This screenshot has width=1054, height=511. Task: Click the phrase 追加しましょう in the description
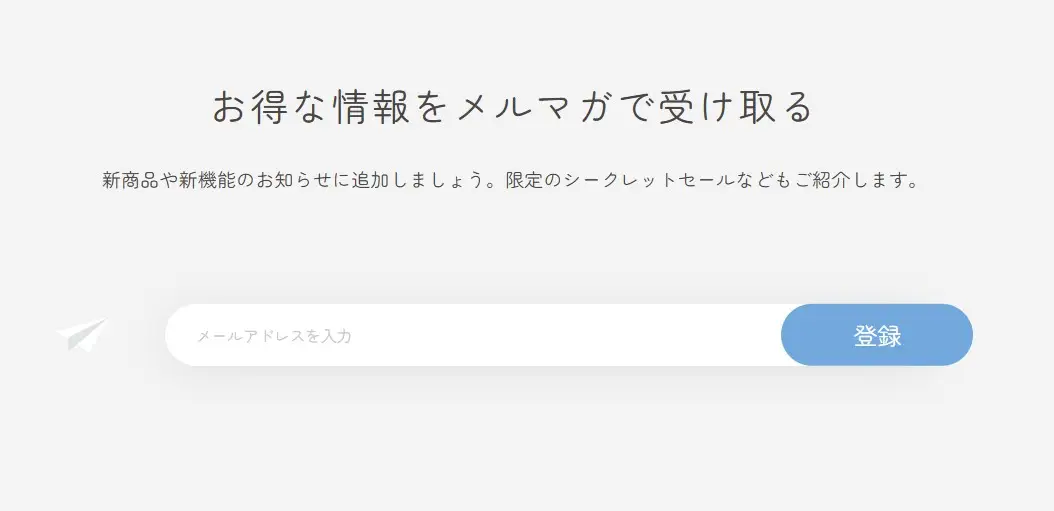[417, 180]
